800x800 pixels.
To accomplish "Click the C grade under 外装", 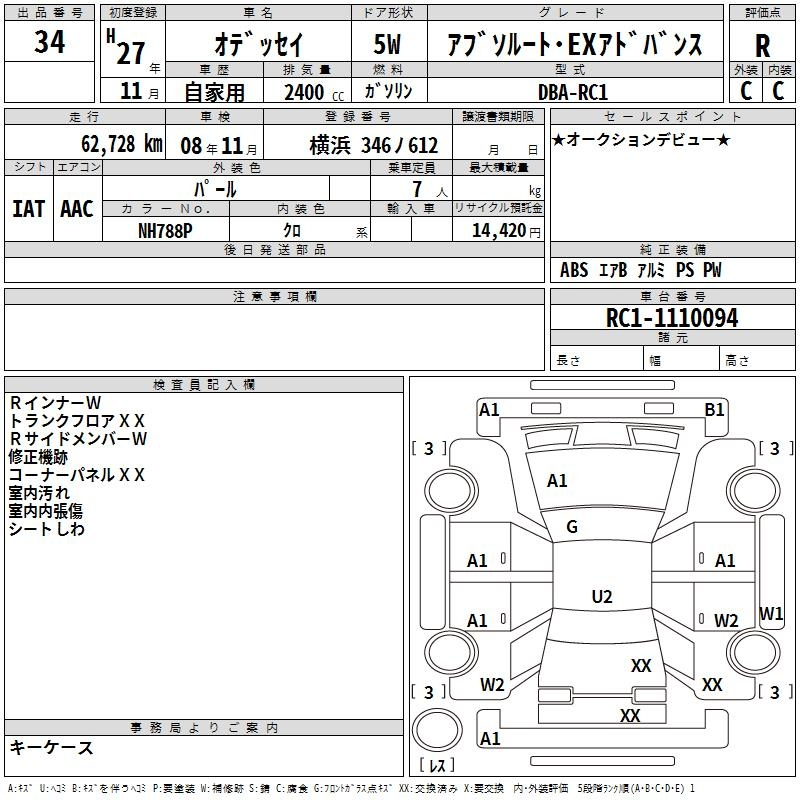I will [x=746, y=91].
